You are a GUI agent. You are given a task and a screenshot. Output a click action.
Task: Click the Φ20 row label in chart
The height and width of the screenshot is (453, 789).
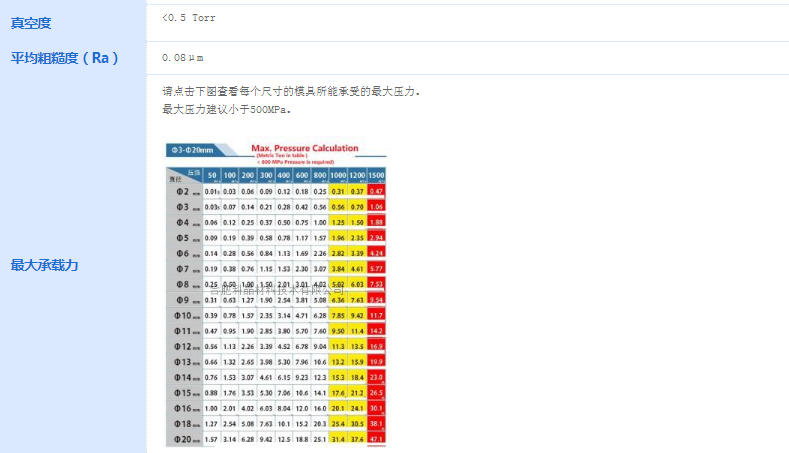pyautogui.click(x=185, y=439)
